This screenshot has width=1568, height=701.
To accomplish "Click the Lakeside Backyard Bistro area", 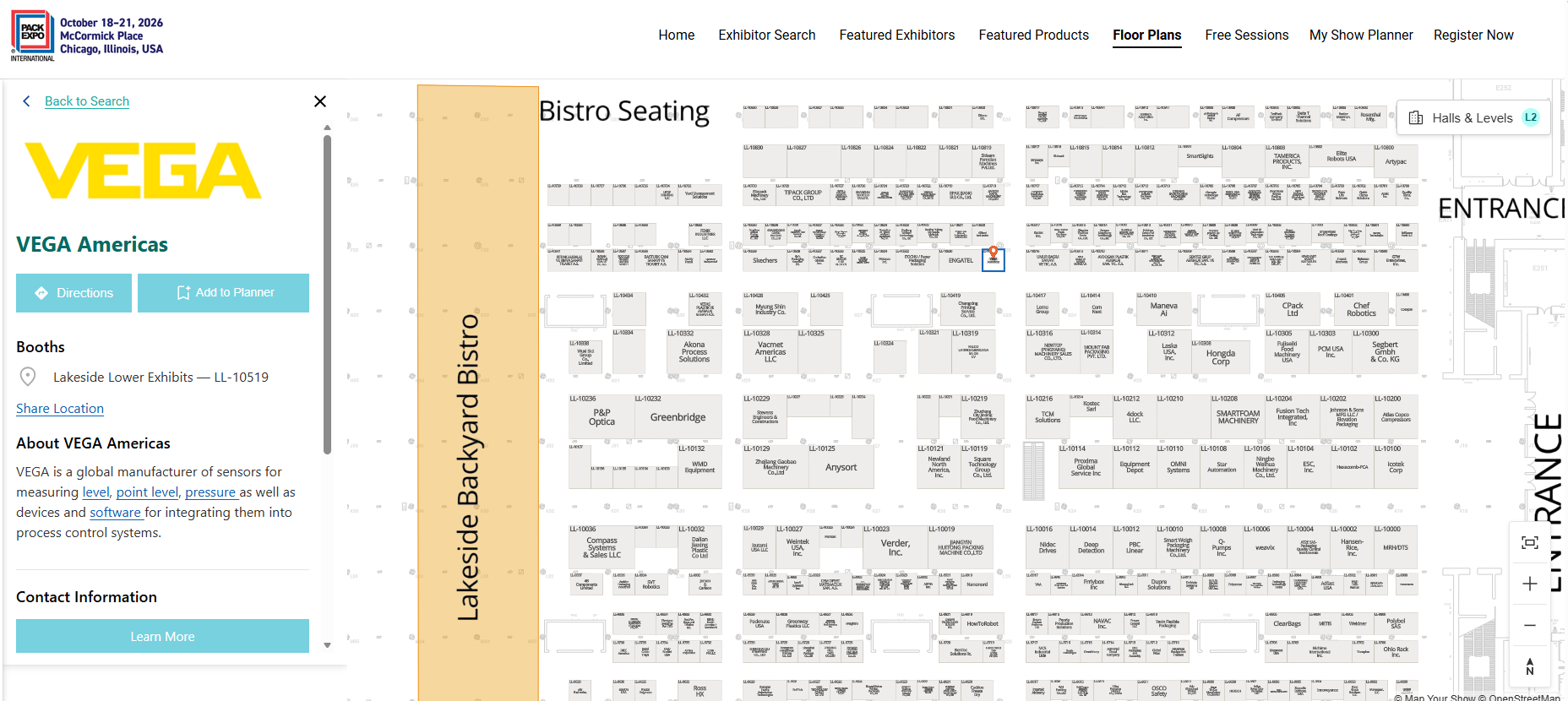I will (x=478, y=394).
